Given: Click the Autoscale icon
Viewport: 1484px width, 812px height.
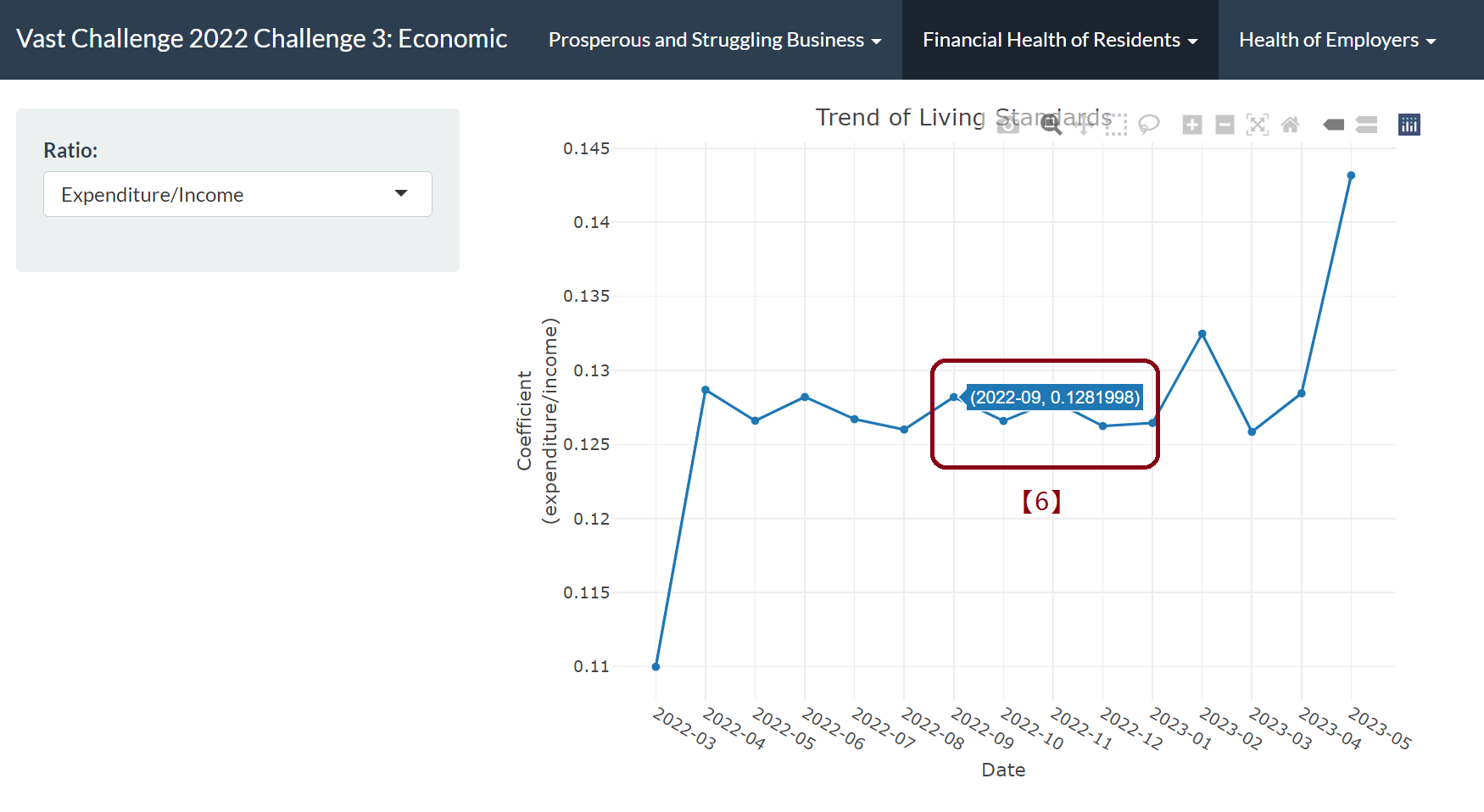Looking at the screenshot, I should tap(1258, 125).
